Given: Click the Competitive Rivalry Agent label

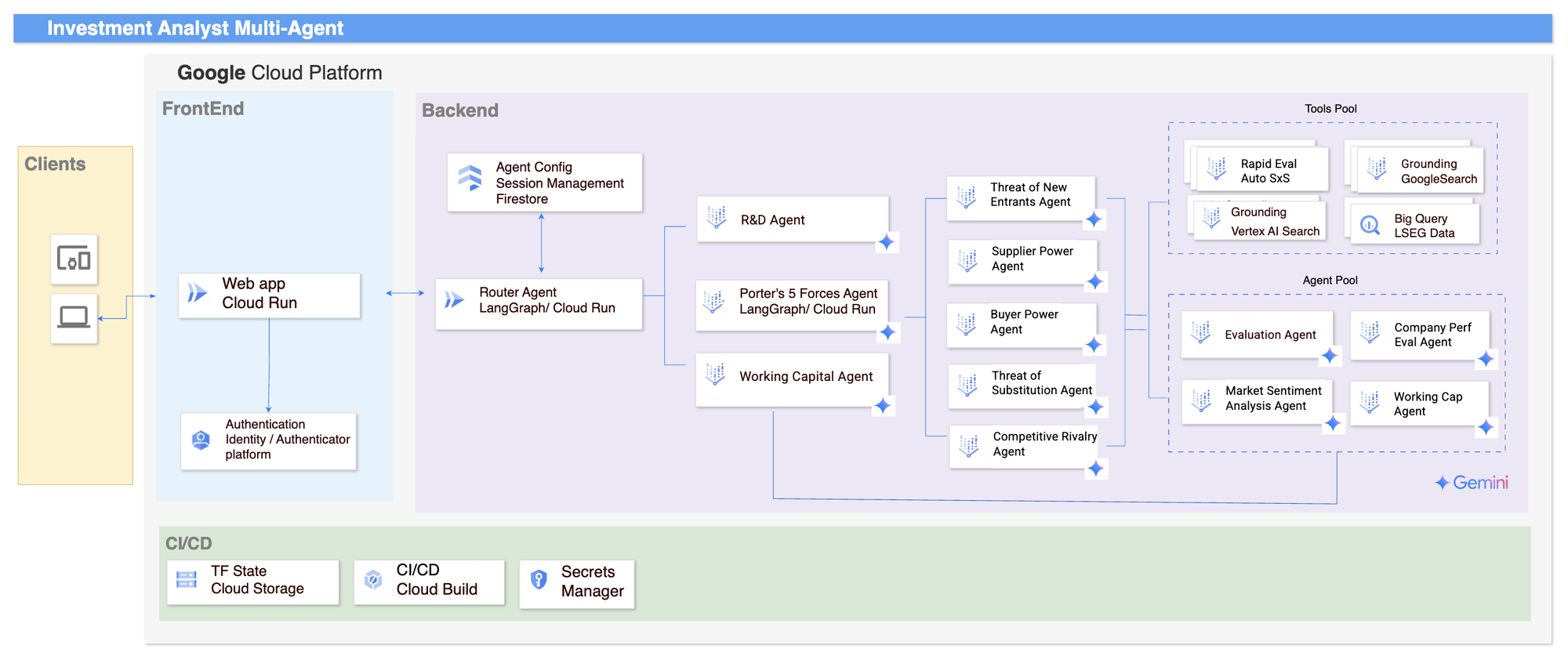Looking at the screenshot, I should coord(1044,444).
